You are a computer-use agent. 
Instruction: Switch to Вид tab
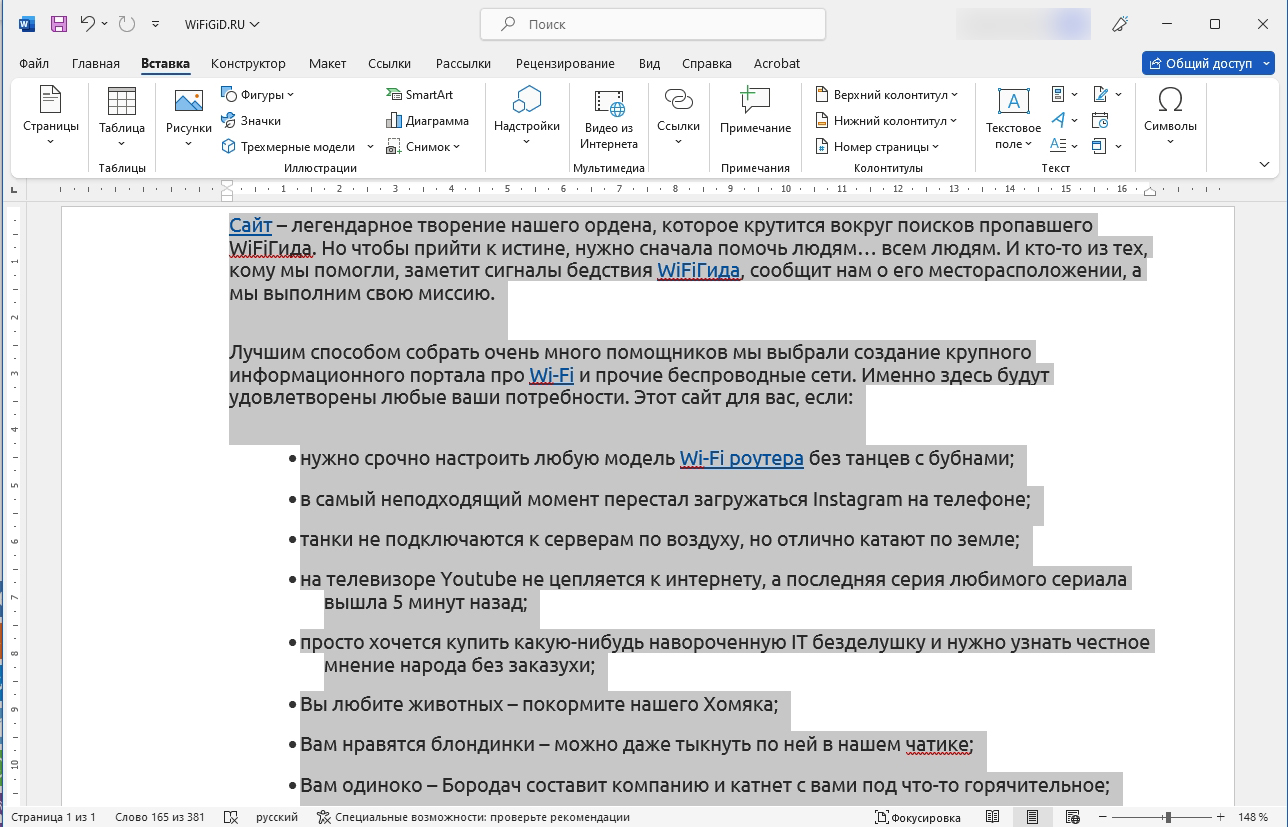click(649, 63)
